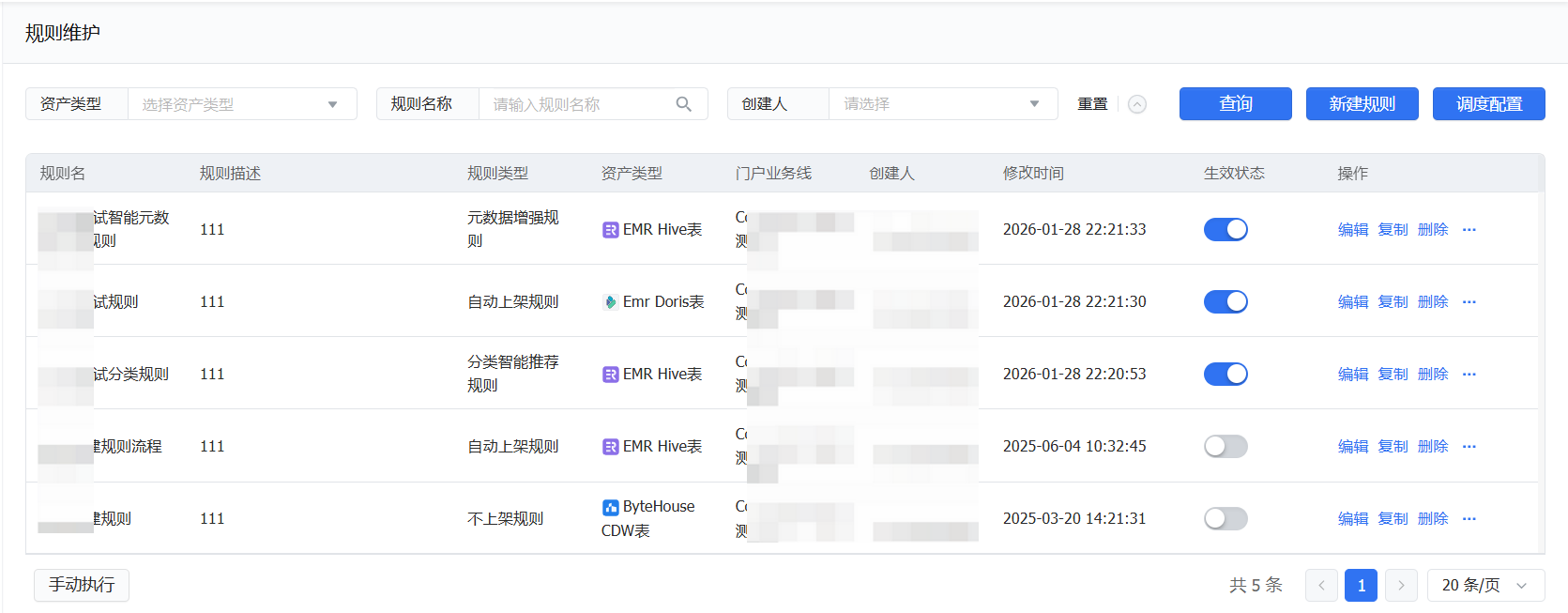Viewport: 1568px width, 613px height.
Task: Click 删除 for 2025-06-04 10:32:45 row
Action: pos(1433,447)
